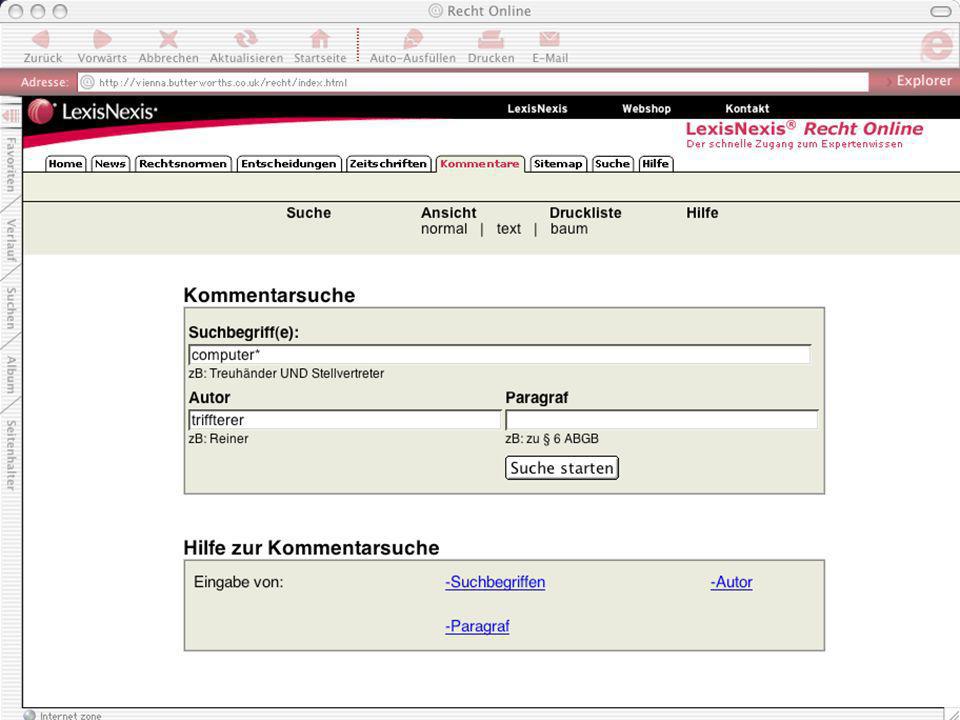Click the Autor input field
Image resolution: width=960 pixels, height=720 pixels.
pyautogui.click(x=345, y=420)
